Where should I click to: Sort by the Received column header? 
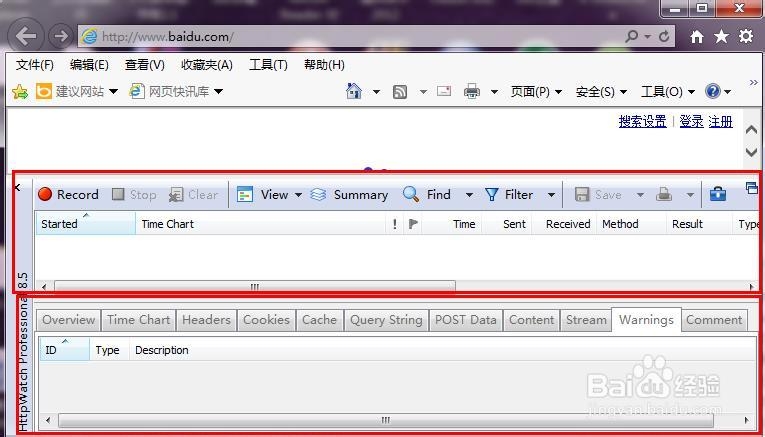564,223
